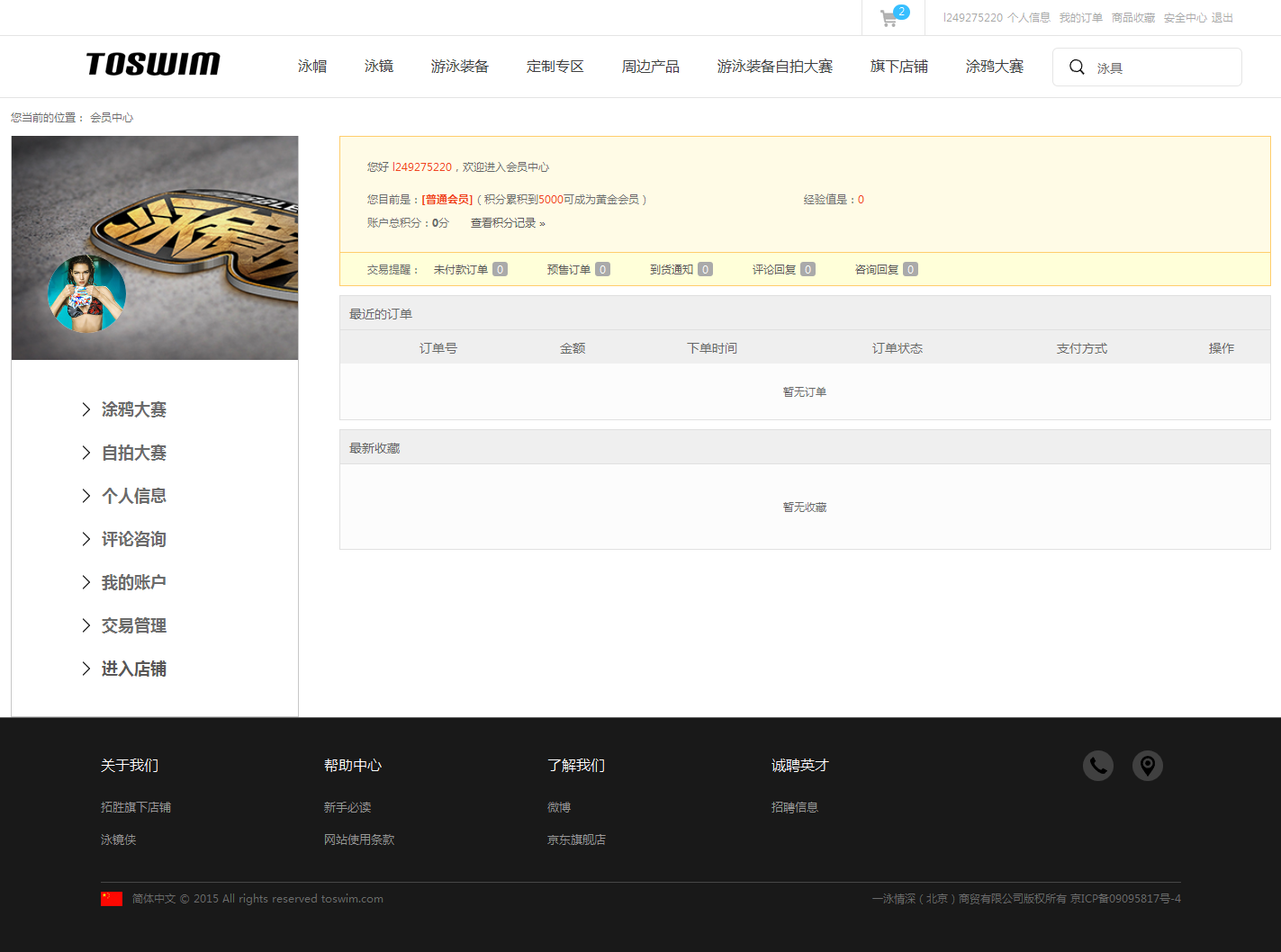Open 周边产品 in top navigation
Image resolution: width=1281 pixels, height=952 pixels.
pyautogui.click(x=651, y=67)
